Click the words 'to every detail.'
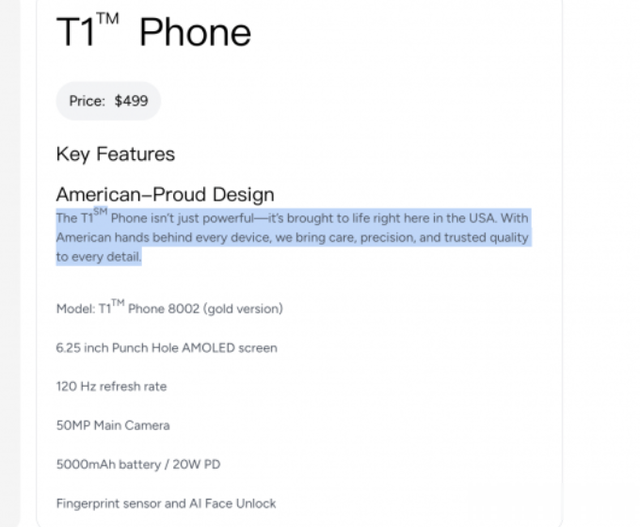640x527 pixels. coord(99,257)
